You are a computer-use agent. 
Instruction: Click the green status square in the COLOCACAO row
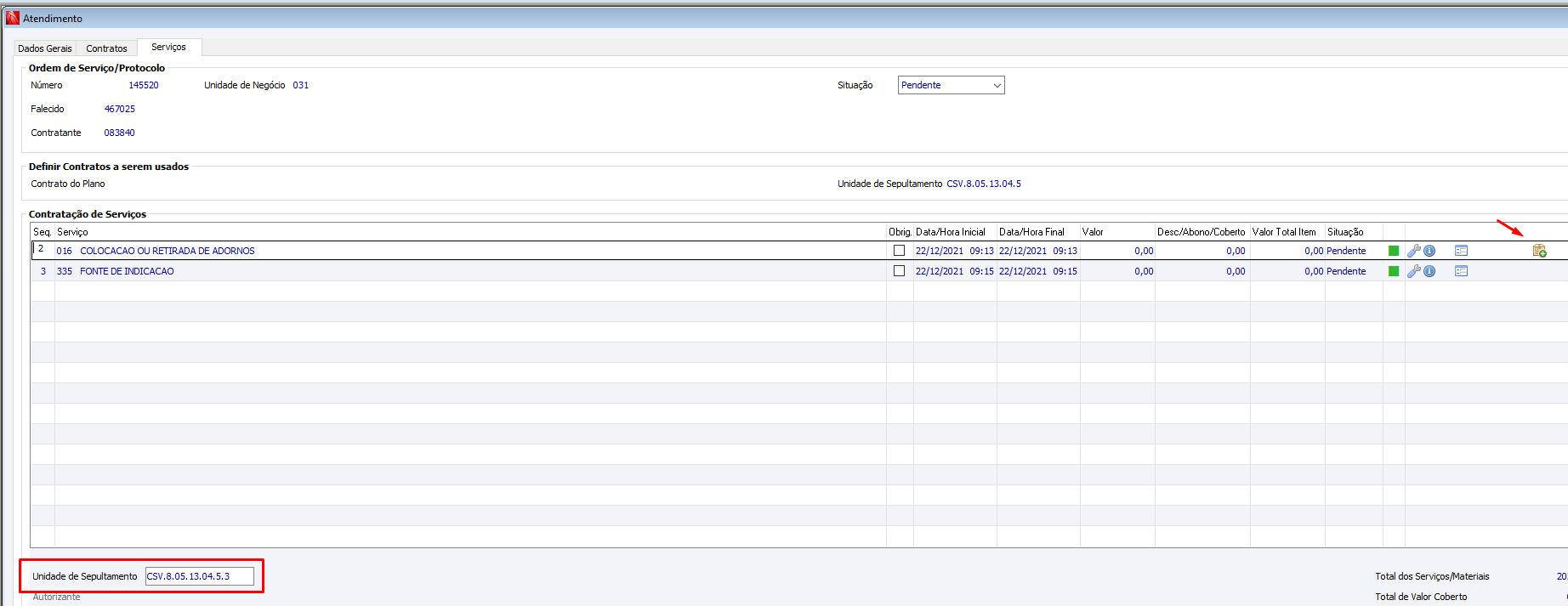(1394, 251)
